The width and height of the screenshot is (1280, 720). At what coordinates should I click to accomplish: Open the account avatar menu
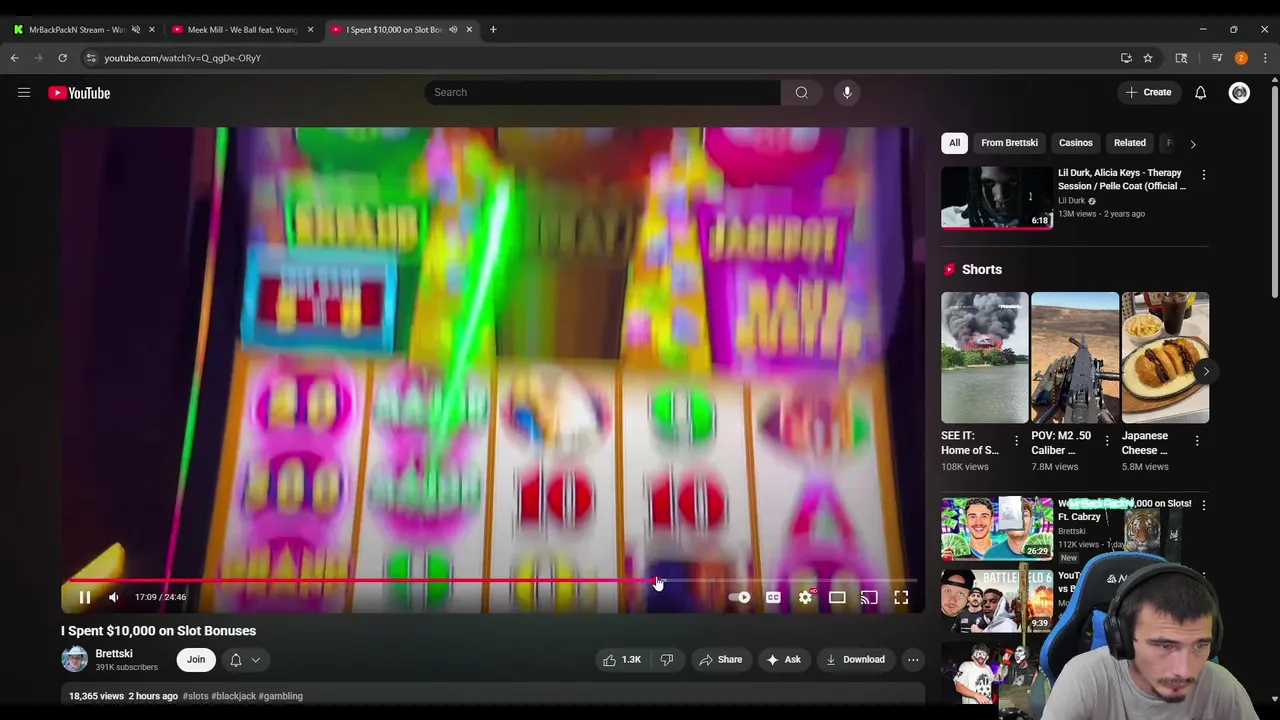click(x=1239, y=93)
